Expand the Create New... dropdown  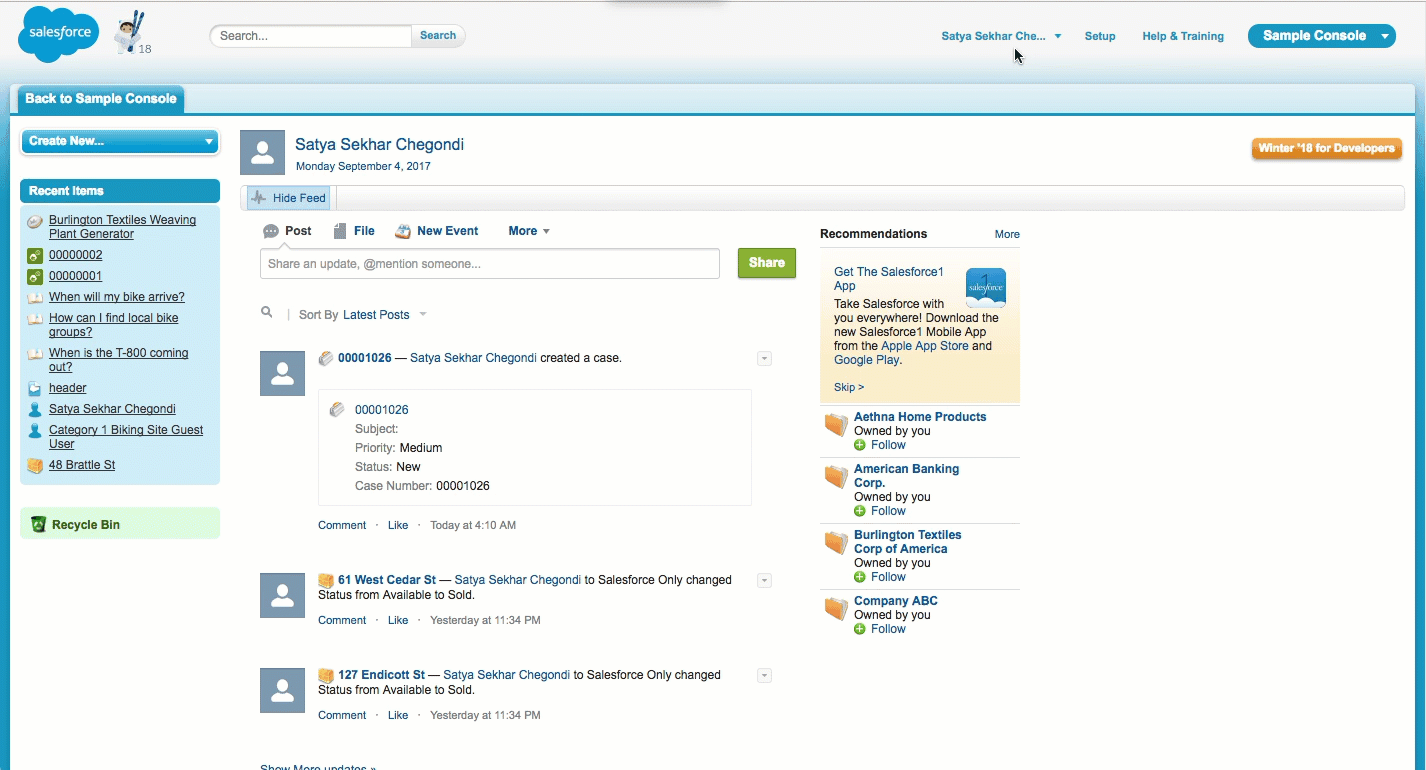tap(120, 141)
